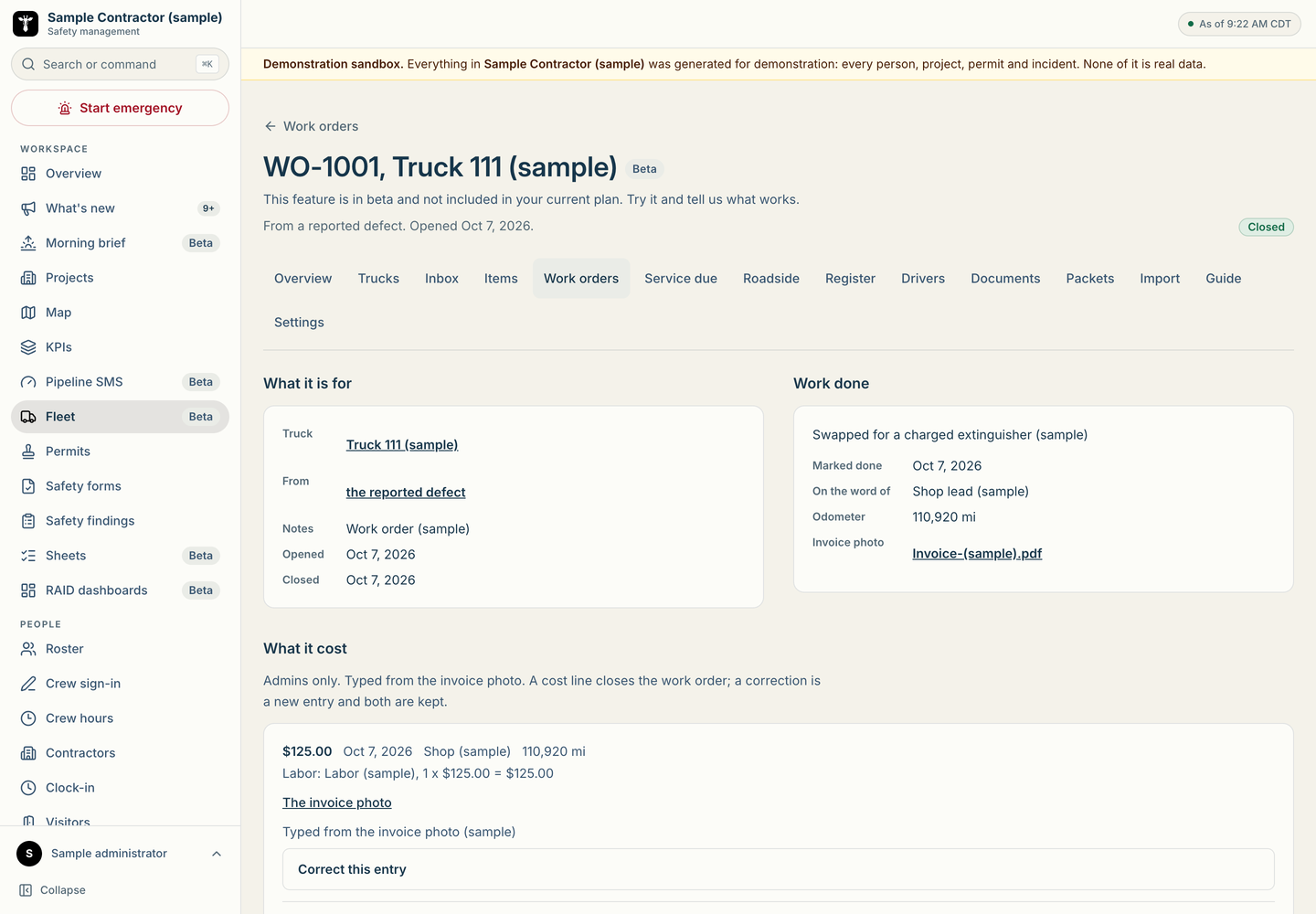Click the Pipeline SMS gauge icon

[x=28, y=382]
